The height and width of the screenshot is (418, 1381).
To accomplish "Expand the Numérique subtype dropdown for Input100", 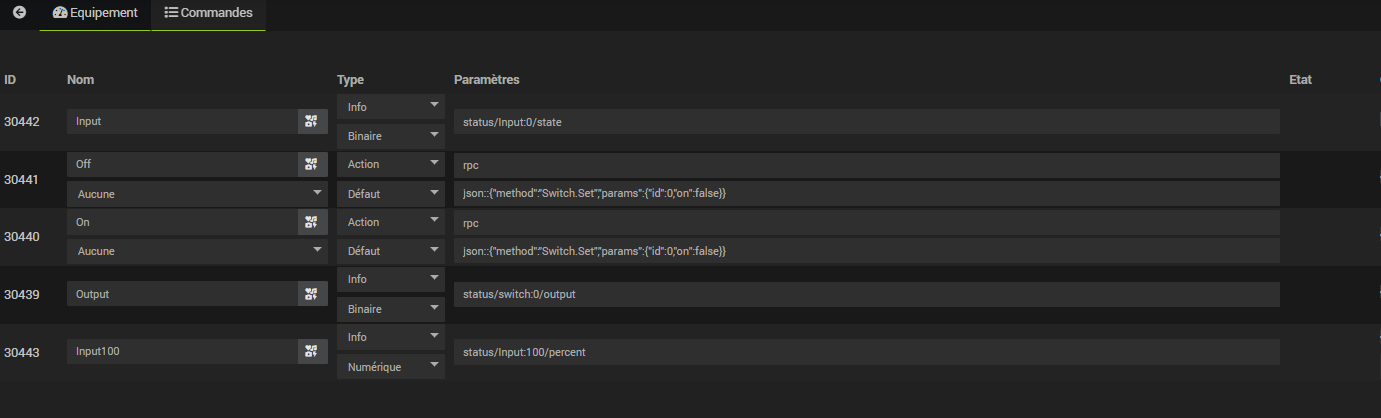I will click(x=390, y=367).
